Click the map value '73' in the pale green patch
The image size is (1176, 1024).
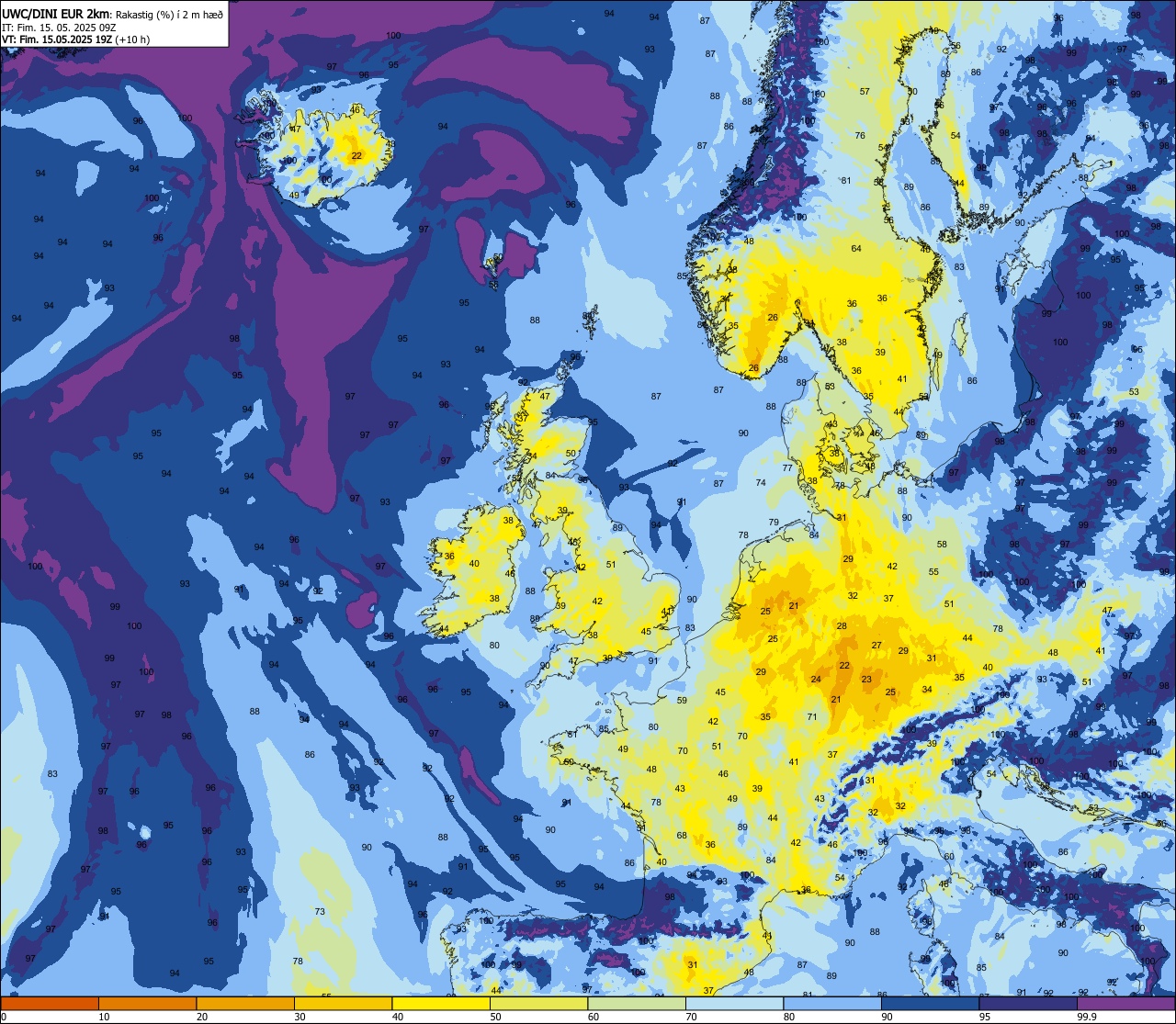point(320,912)
